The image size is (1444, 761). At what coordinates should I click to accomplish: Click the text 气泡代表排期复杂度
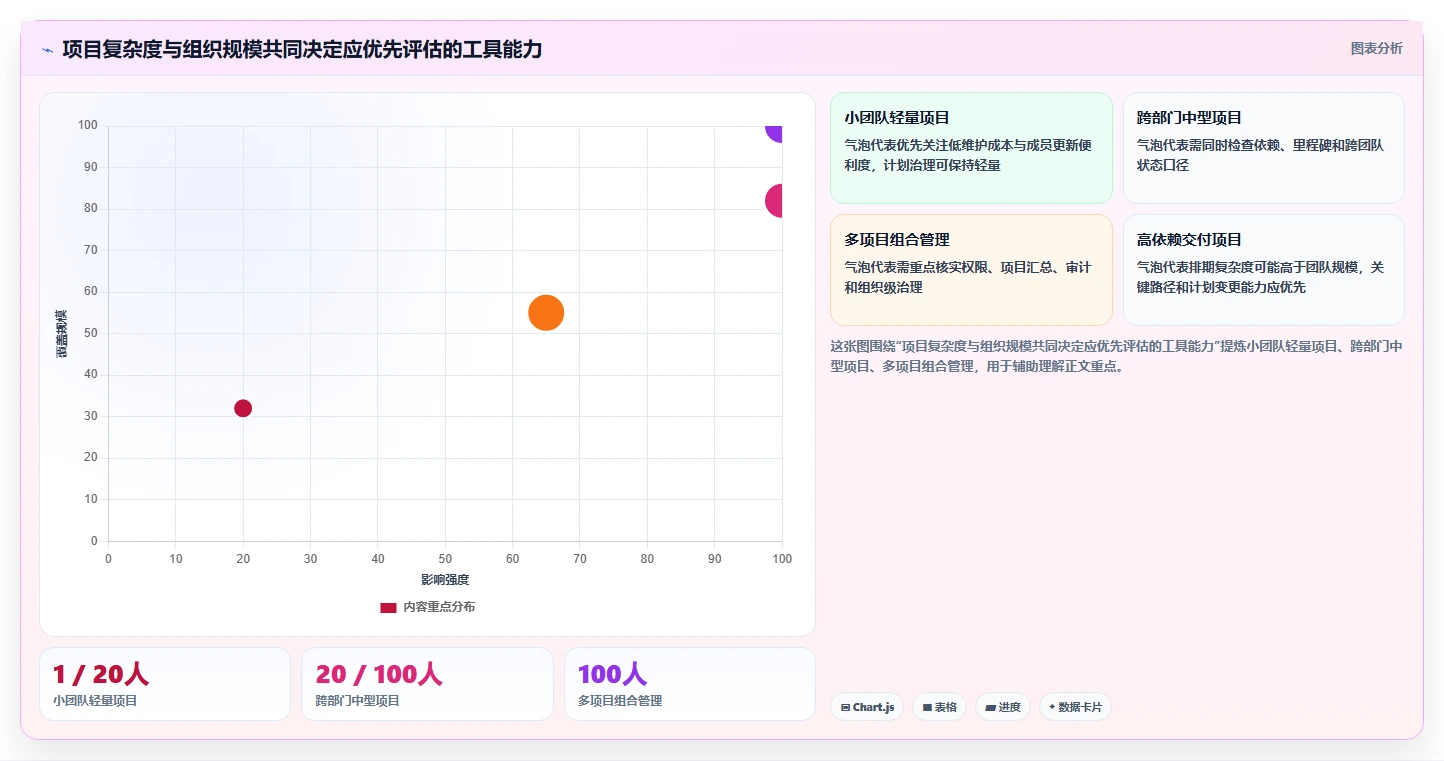[x=1260, y=277]
